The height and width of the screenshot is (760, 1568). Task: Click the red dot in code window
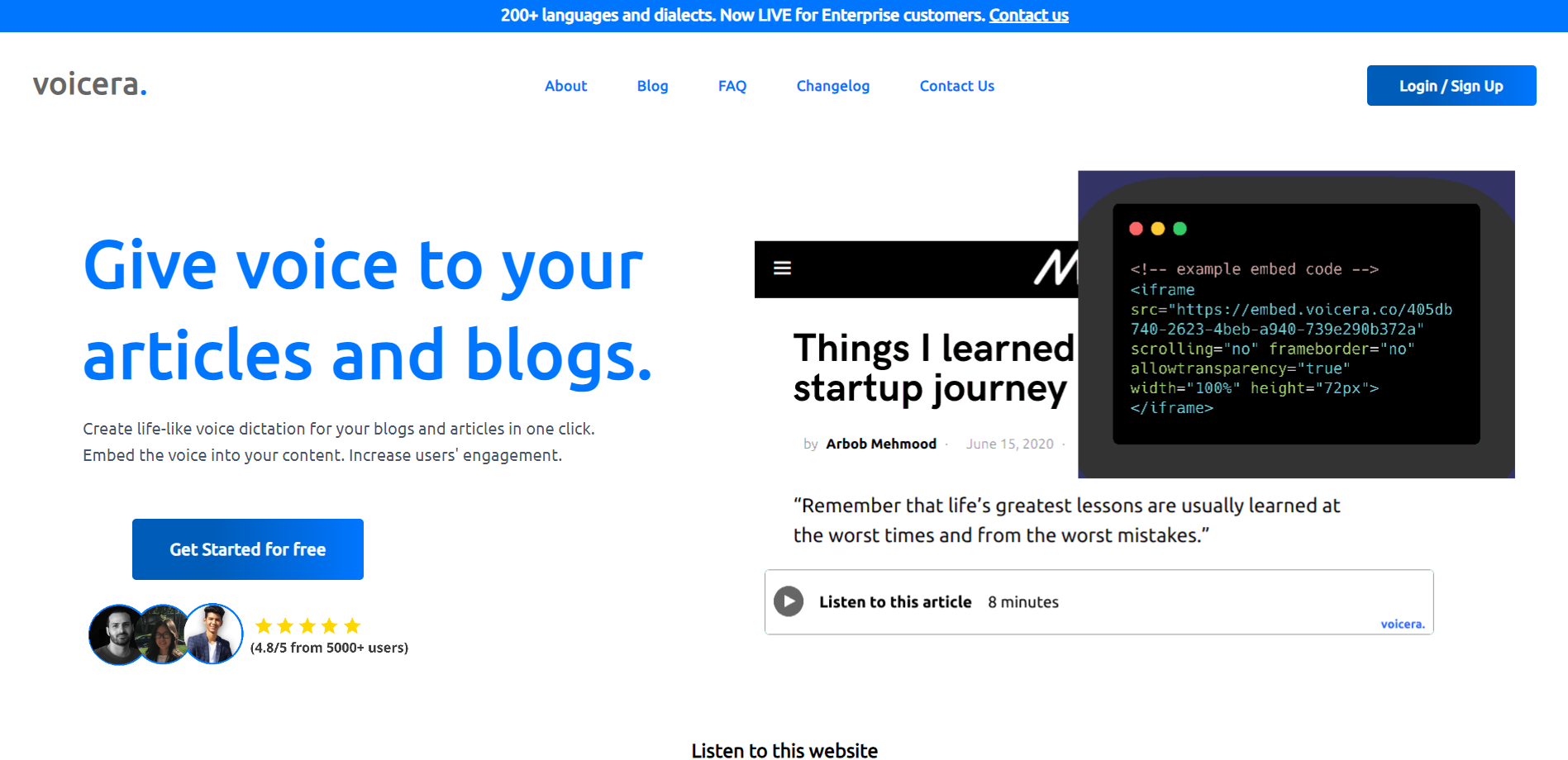tap(1136, 229)
